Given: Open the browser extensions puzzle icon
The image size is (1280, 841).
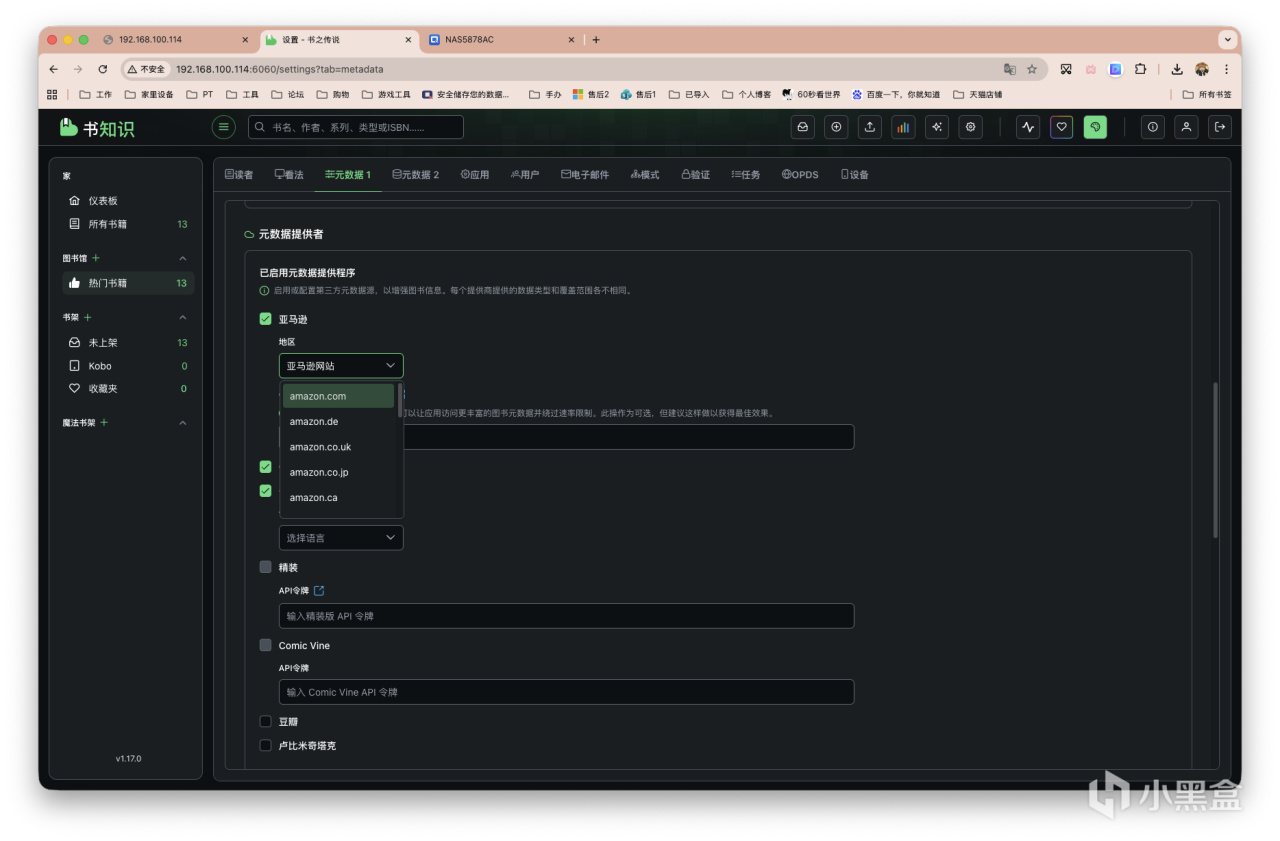Looking at the screenshot, I should [1140, 69].
